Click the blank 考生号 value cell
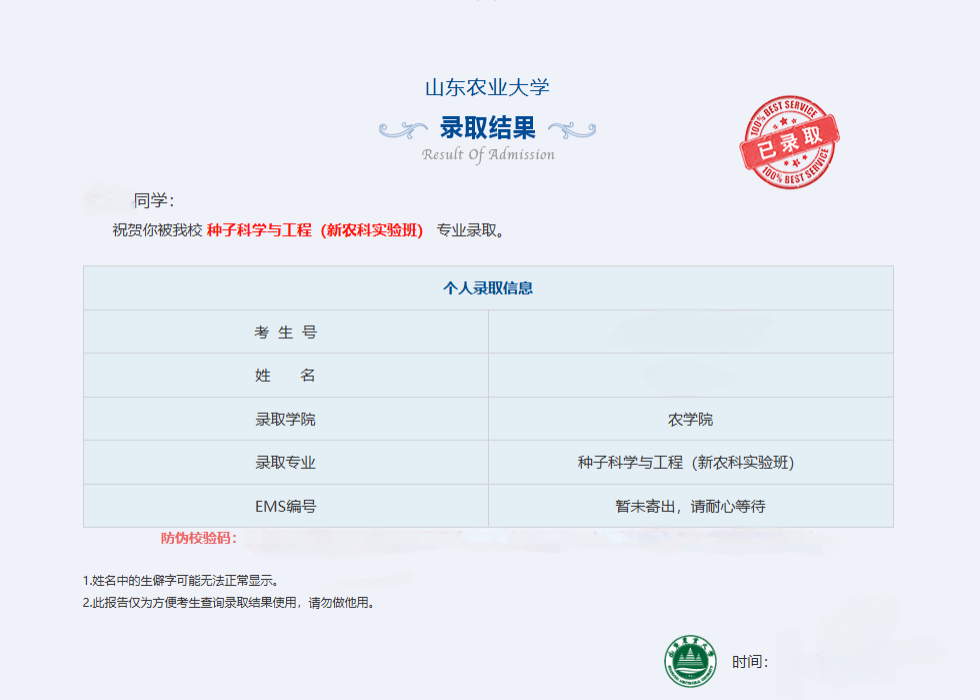980x700 pixels. pos(690,332)
